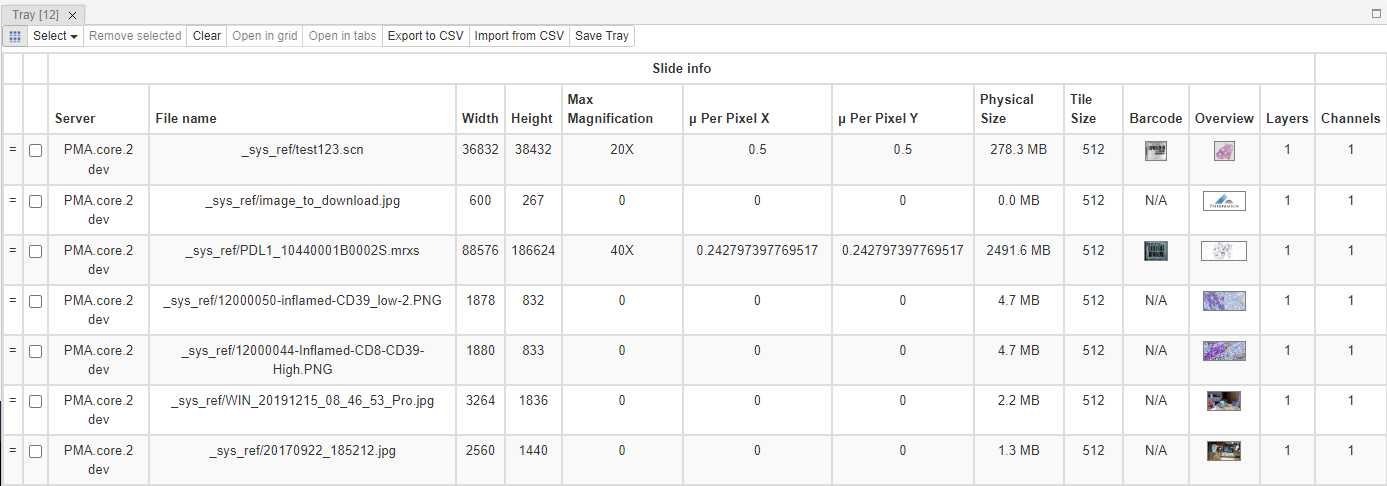
Task: Maximize the tray panel using corner icon
Action: click(x=1376, y=14)
